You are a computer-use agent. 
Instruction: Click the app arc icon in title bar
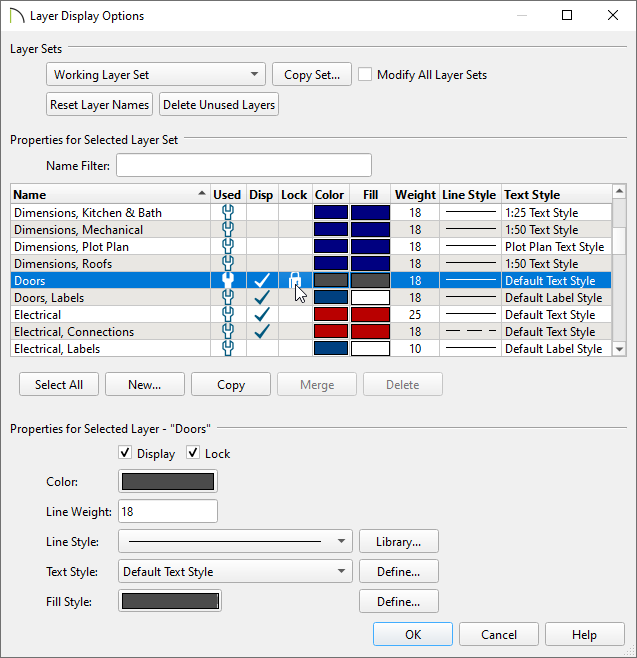click(17, 16)
